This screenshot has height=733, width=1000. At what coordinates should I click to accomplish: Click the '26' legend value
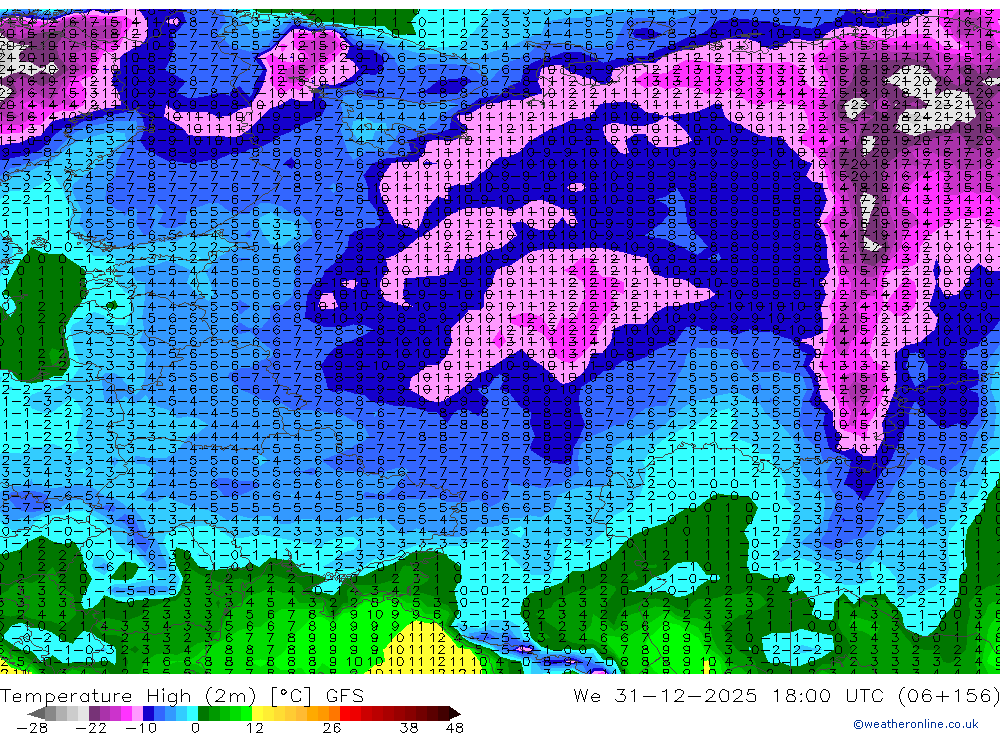coord(332,728)
